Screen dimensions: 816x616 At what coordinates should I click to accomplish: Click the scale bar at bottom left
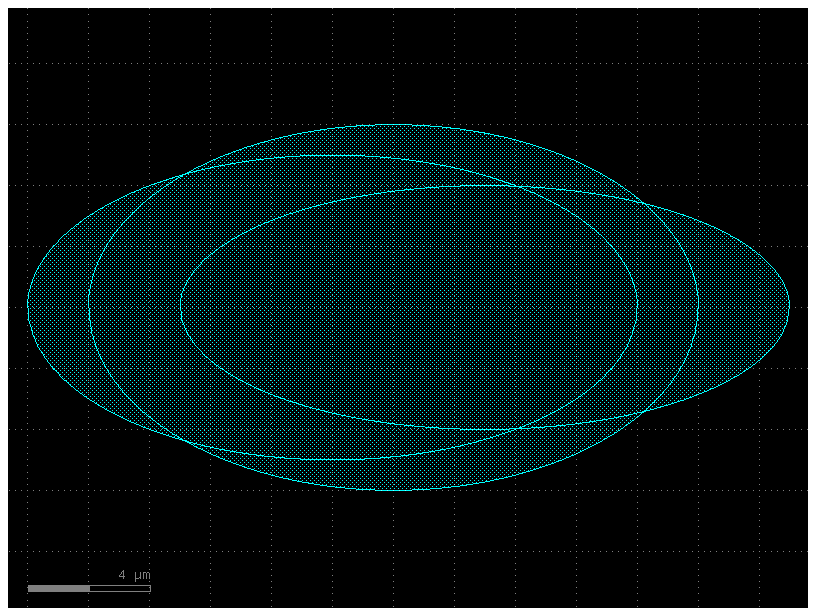(90, 588)
